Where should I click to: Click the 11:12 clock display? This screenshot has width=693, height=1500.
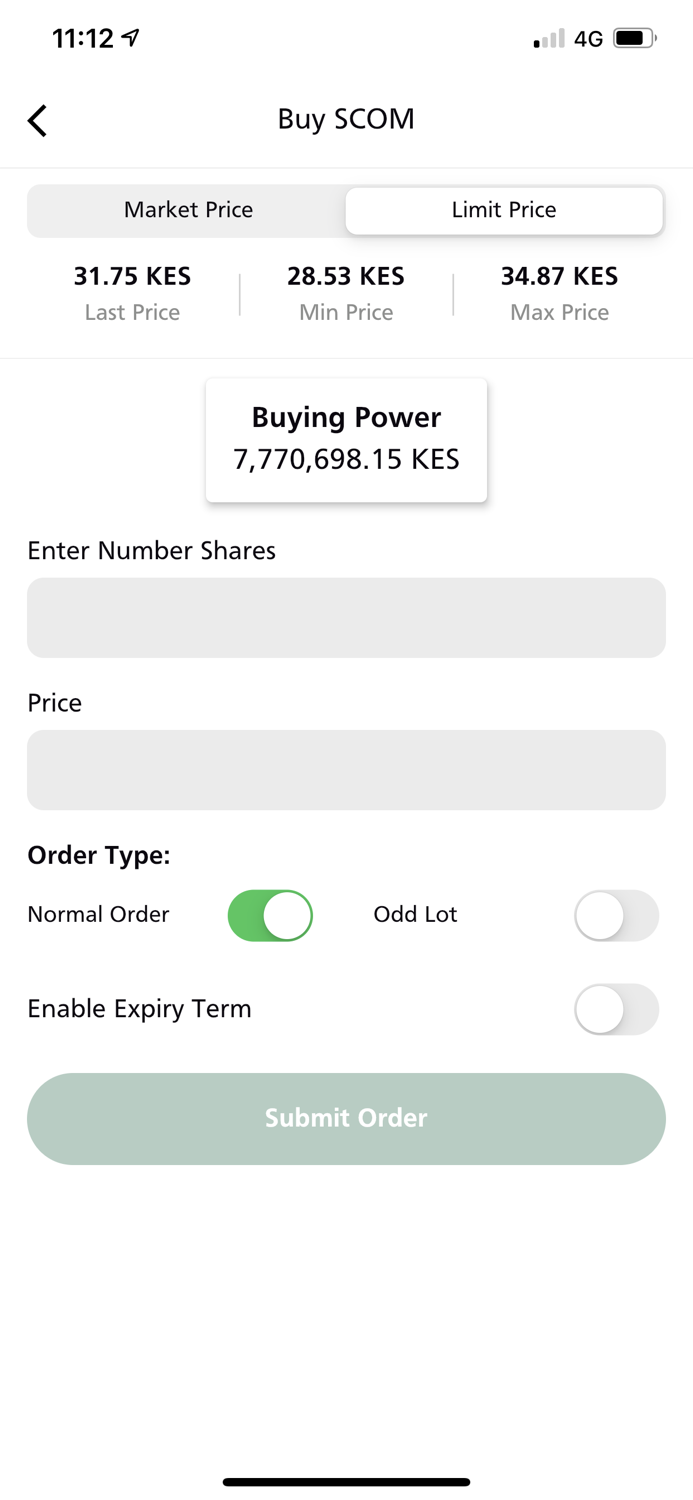(81, 37)
